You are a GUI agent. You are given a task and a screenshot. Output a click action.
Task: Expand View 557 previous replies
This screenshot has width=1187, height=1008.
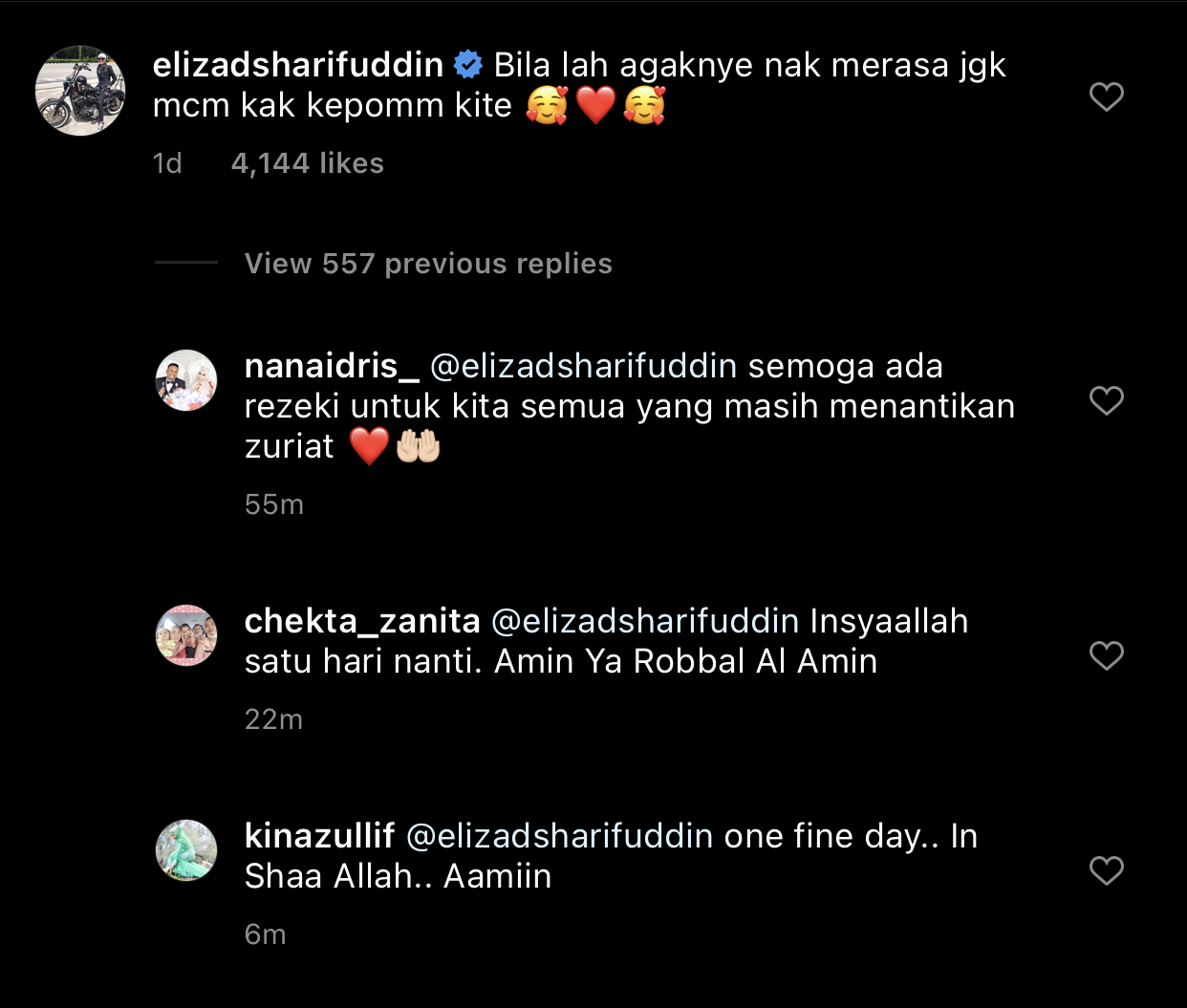click(428, 264)
